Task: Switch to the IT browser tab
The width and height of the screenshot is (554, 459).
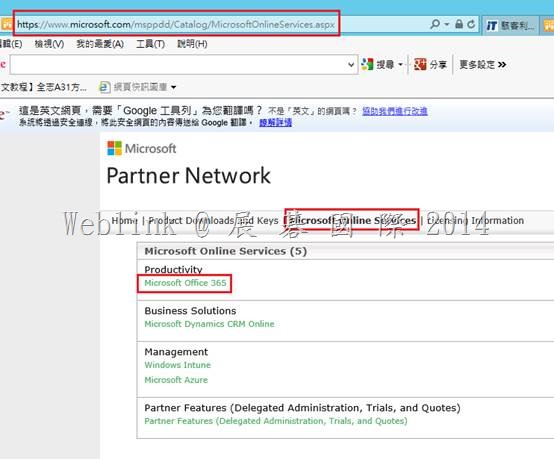Action: pos(511,25)
